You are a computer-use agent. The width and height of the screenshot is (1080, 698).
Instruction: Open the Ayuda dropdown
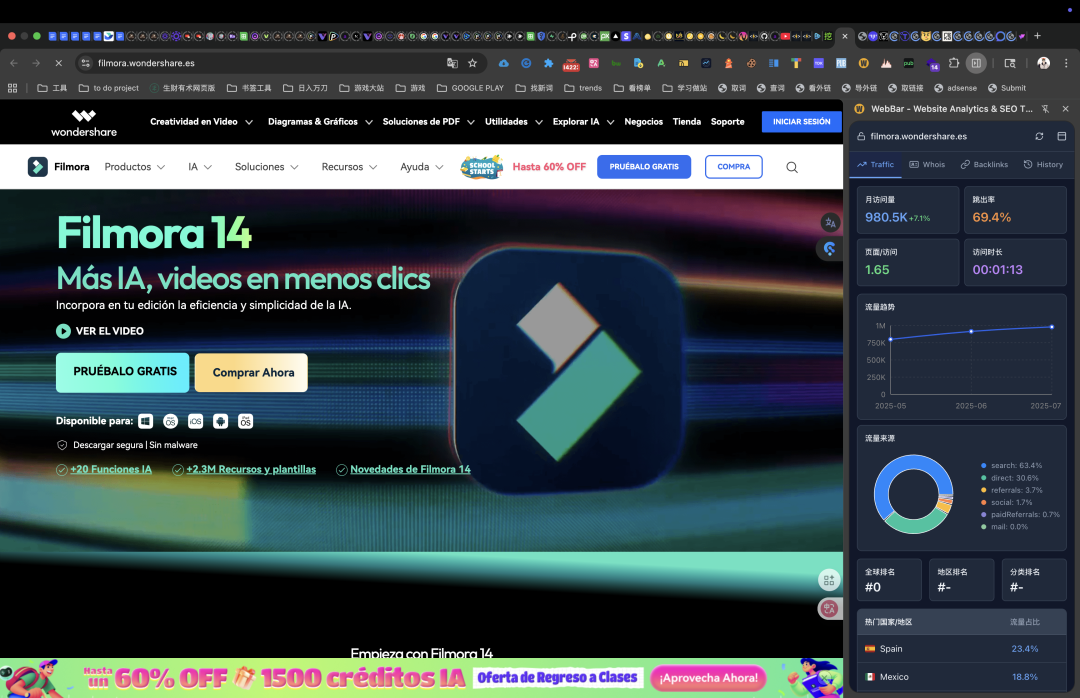[x=422, y=167]
